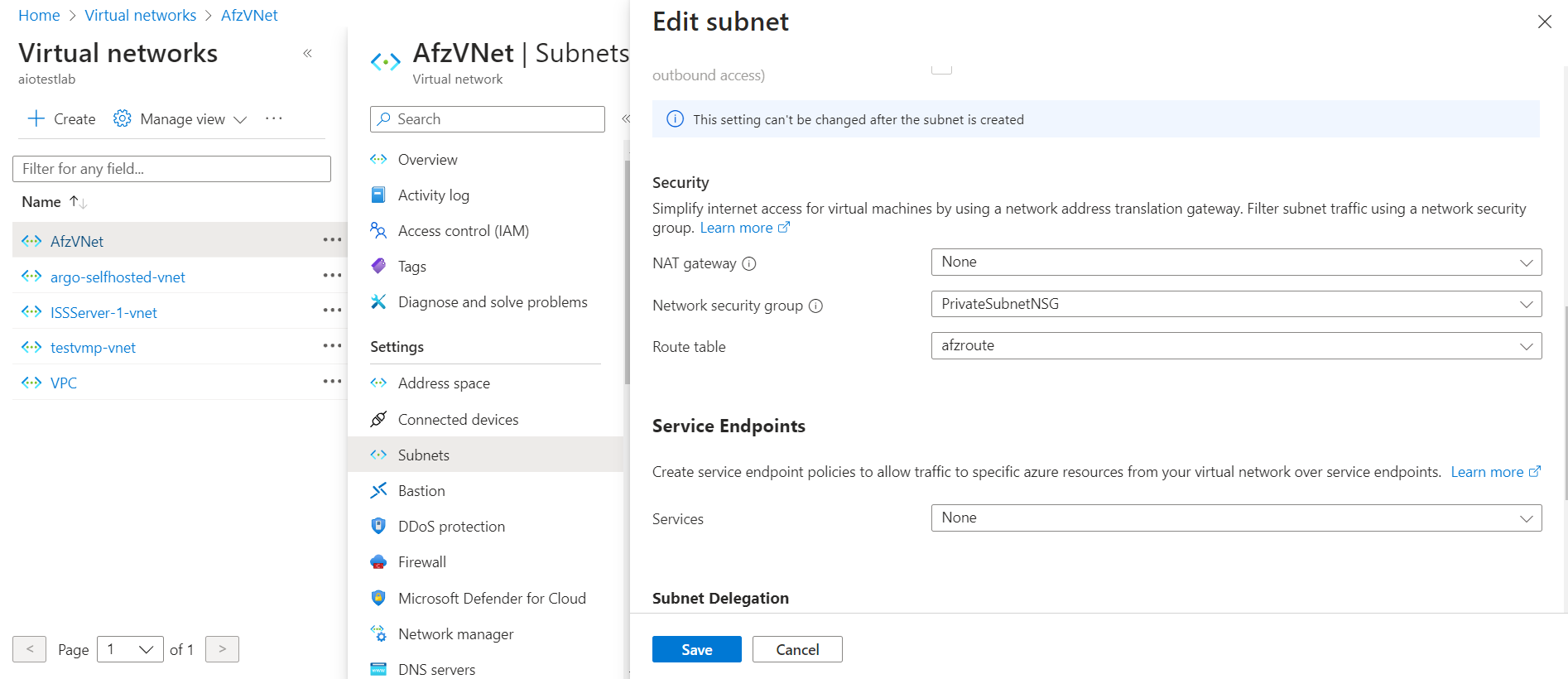Click the NAT gateway info icon
Image resolution: width=1568 pixels, height=679 pixels.
(x=749, y=264)
